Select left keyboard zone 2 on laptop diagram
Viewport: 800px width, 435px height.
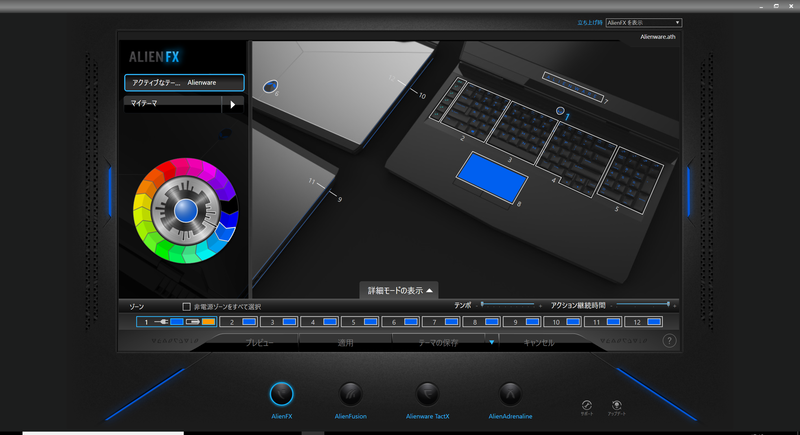tap(476, 110)
